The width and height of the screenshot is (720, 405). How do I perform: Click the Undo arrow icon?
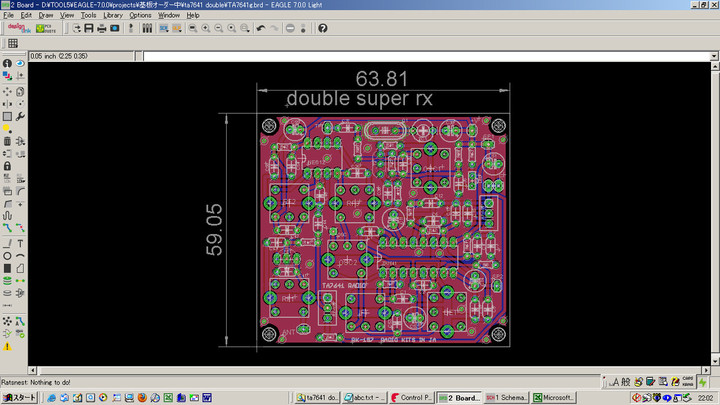(x=260, y=28)
